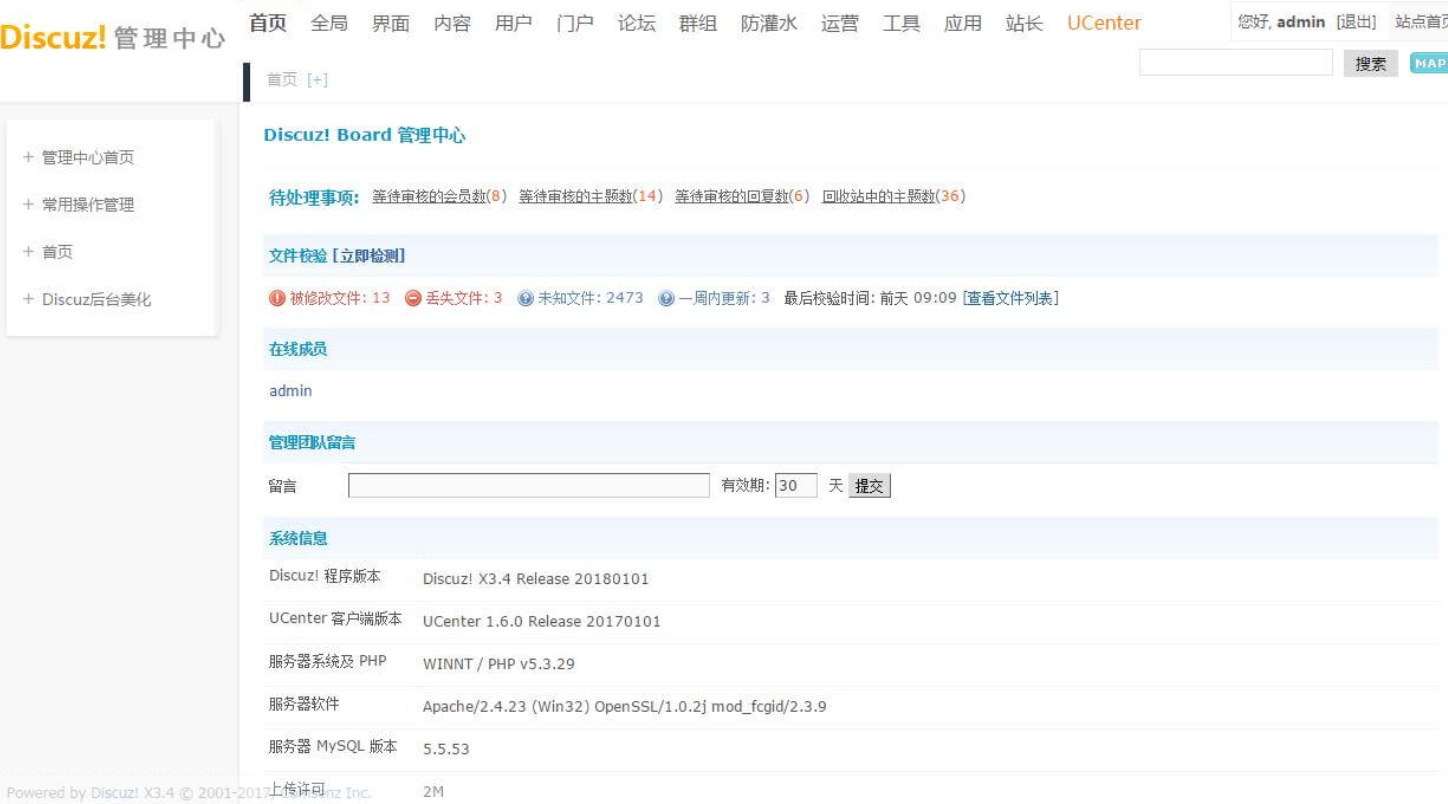
Task: Submit the team message with 提交
Action: (x=869, y=486)
